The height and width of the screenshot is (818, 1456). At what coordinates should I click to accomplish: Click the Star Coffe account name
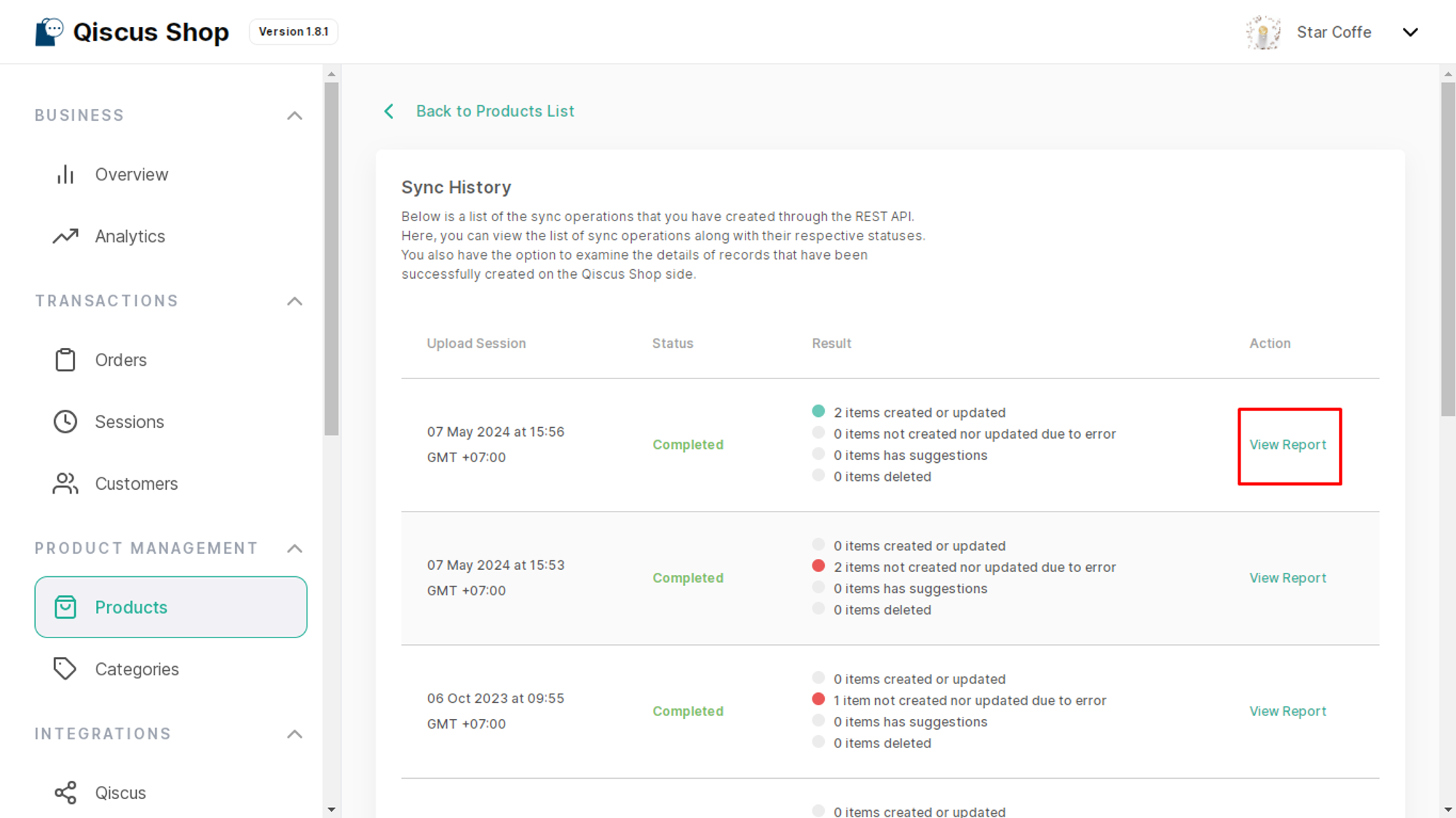click(1334, 32)
